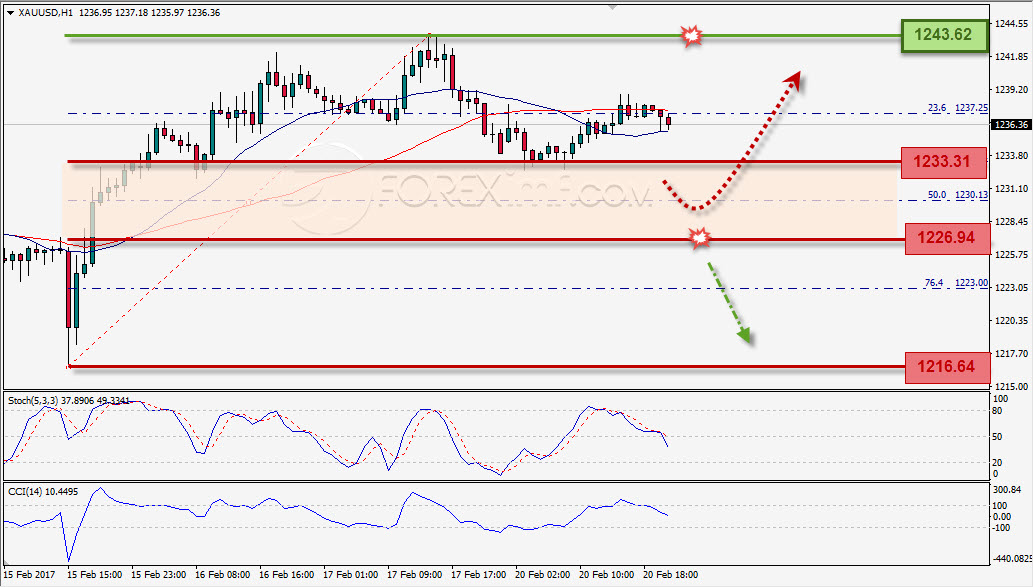Click the 300.84 value on CCI scale
Screen dimensions: 1034x587
pos(1007,489)
